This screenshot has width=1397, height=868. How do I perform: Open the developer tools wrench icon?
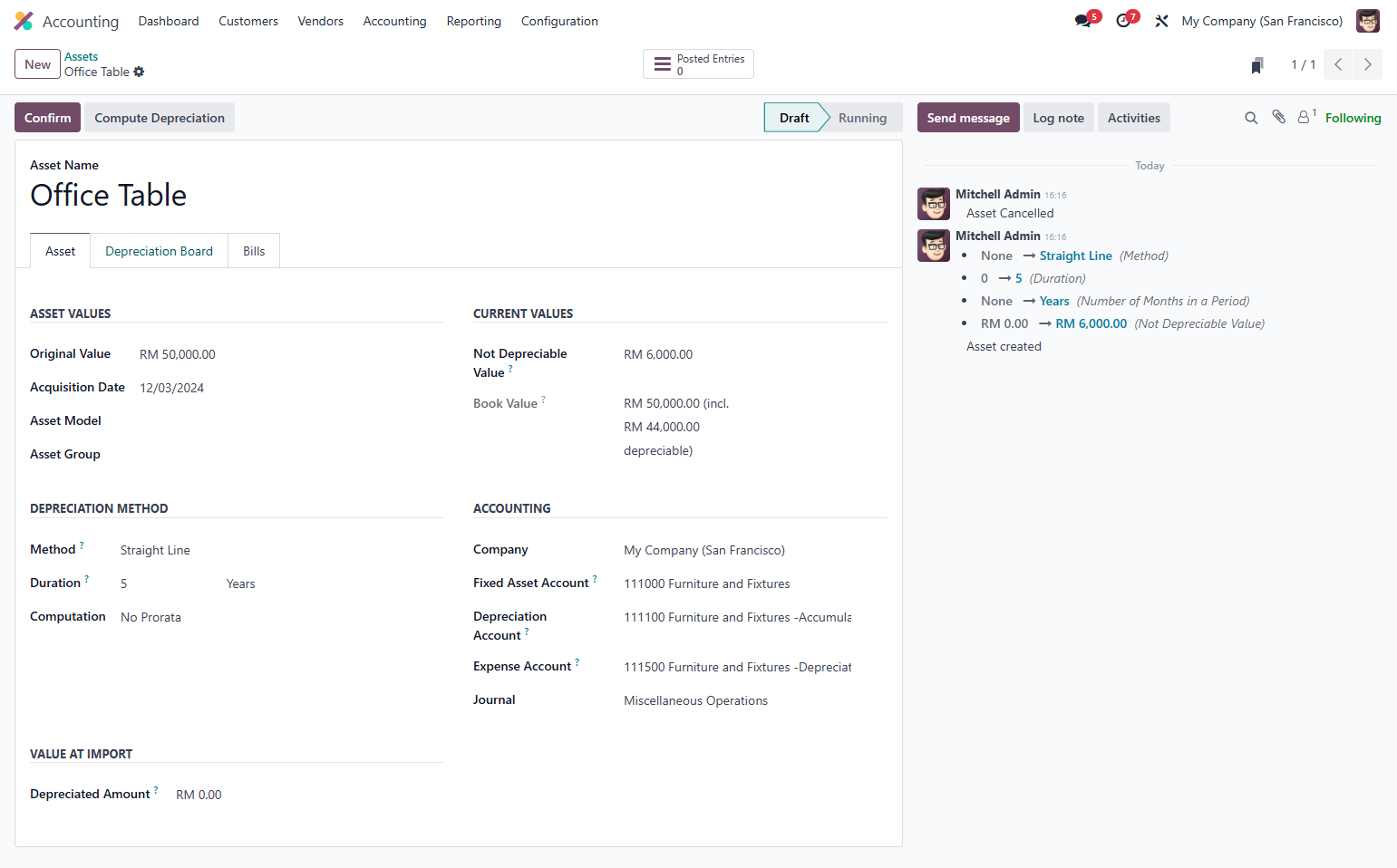coord(1161,21)
